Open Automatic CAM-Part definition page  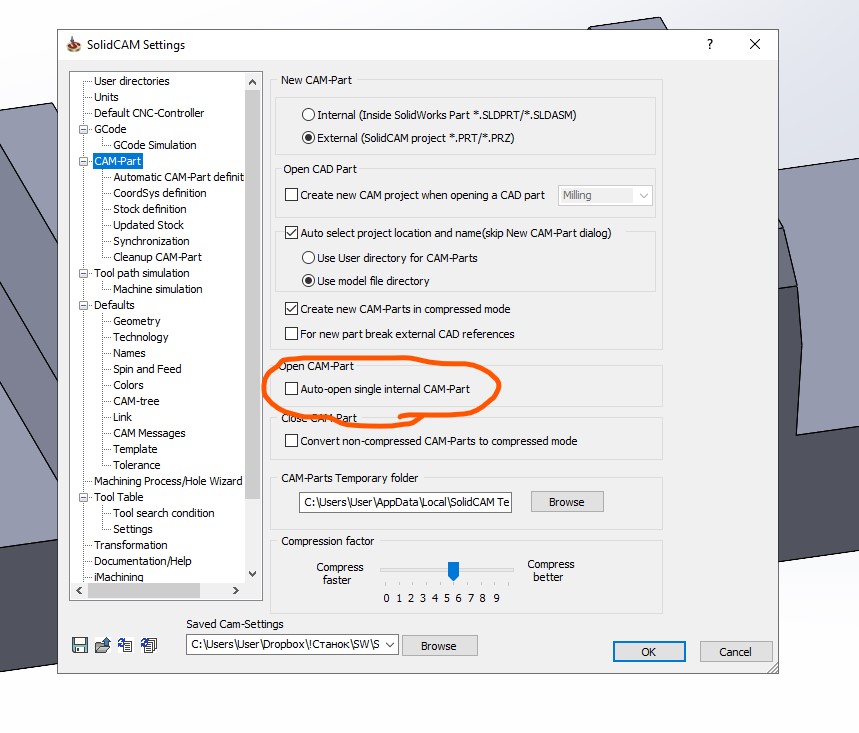point(178,177)
